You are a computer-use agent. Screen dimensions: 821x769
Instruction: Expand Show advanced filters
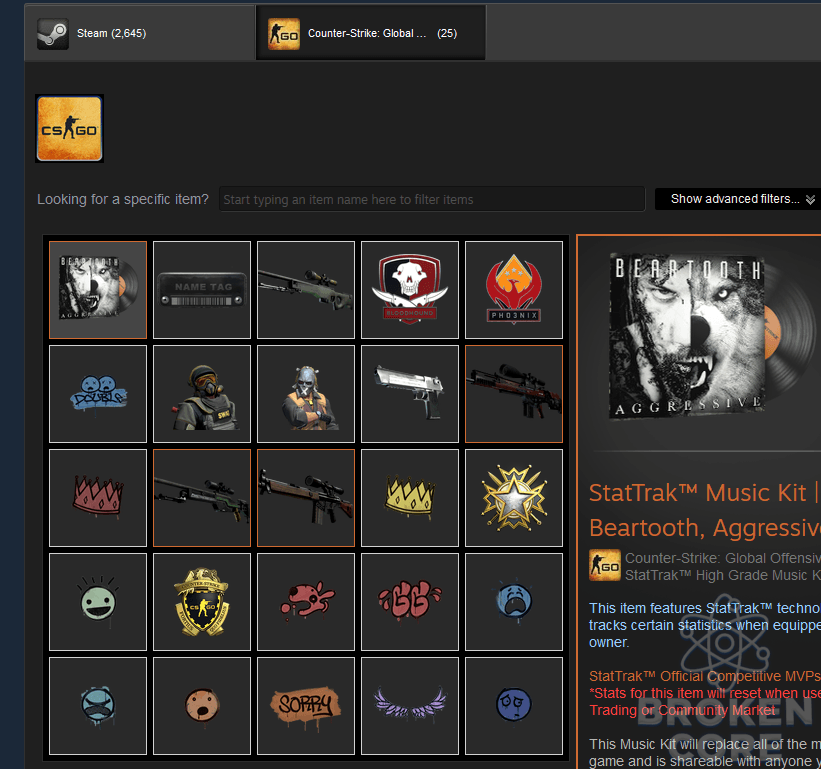740,199
